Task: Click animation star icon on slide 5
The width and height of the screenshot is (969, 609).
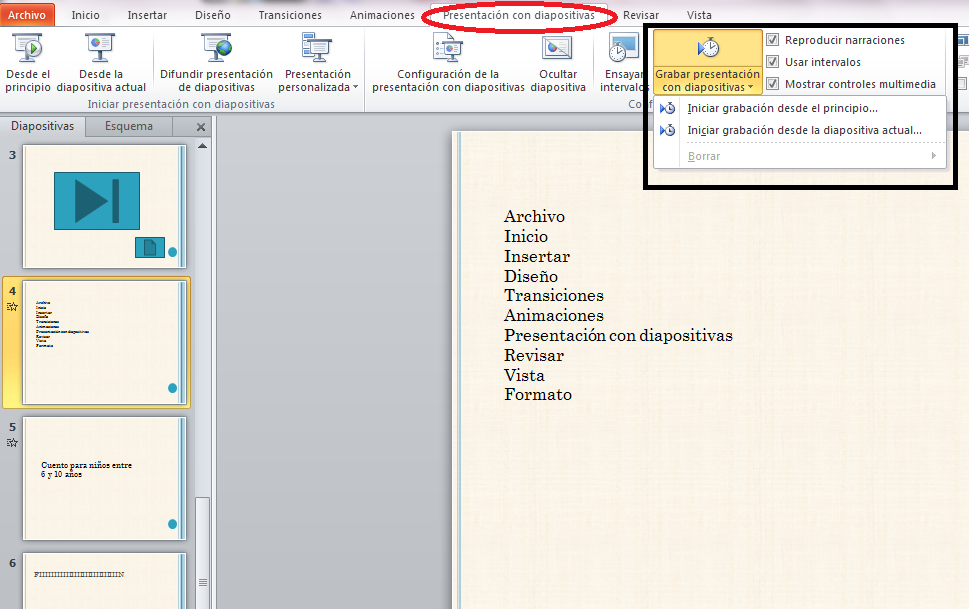Action: pyautogui.click(x=12, y=442)
